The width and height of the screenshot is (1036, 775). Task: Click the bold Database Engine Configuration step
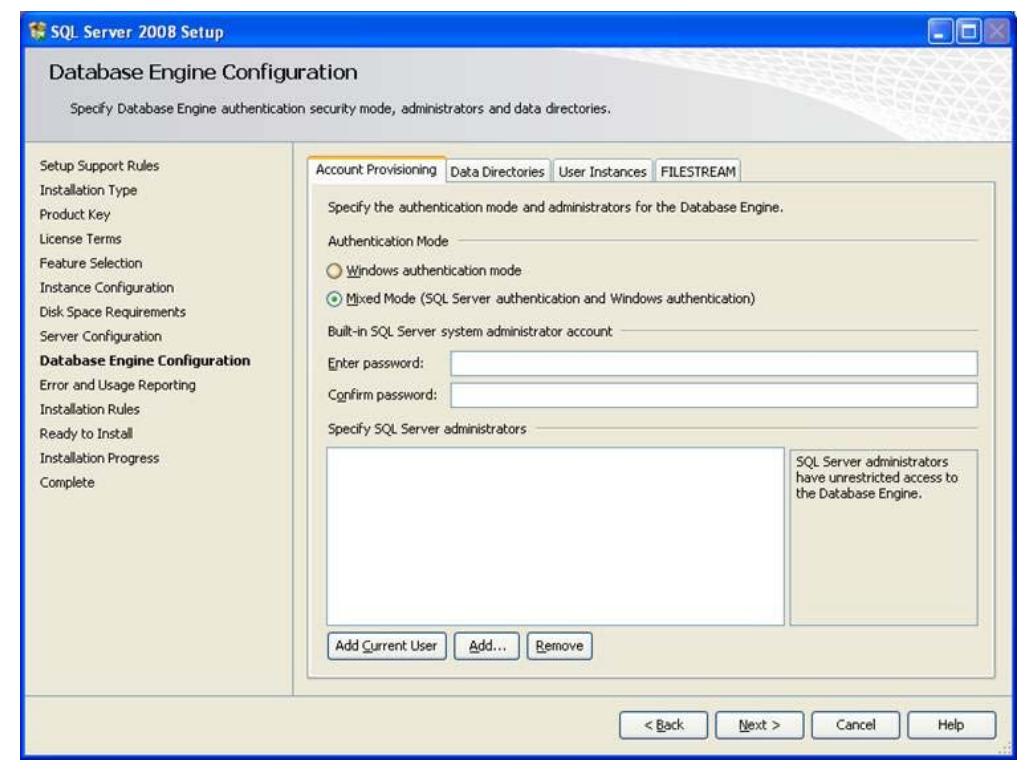[x=145, y=361]
